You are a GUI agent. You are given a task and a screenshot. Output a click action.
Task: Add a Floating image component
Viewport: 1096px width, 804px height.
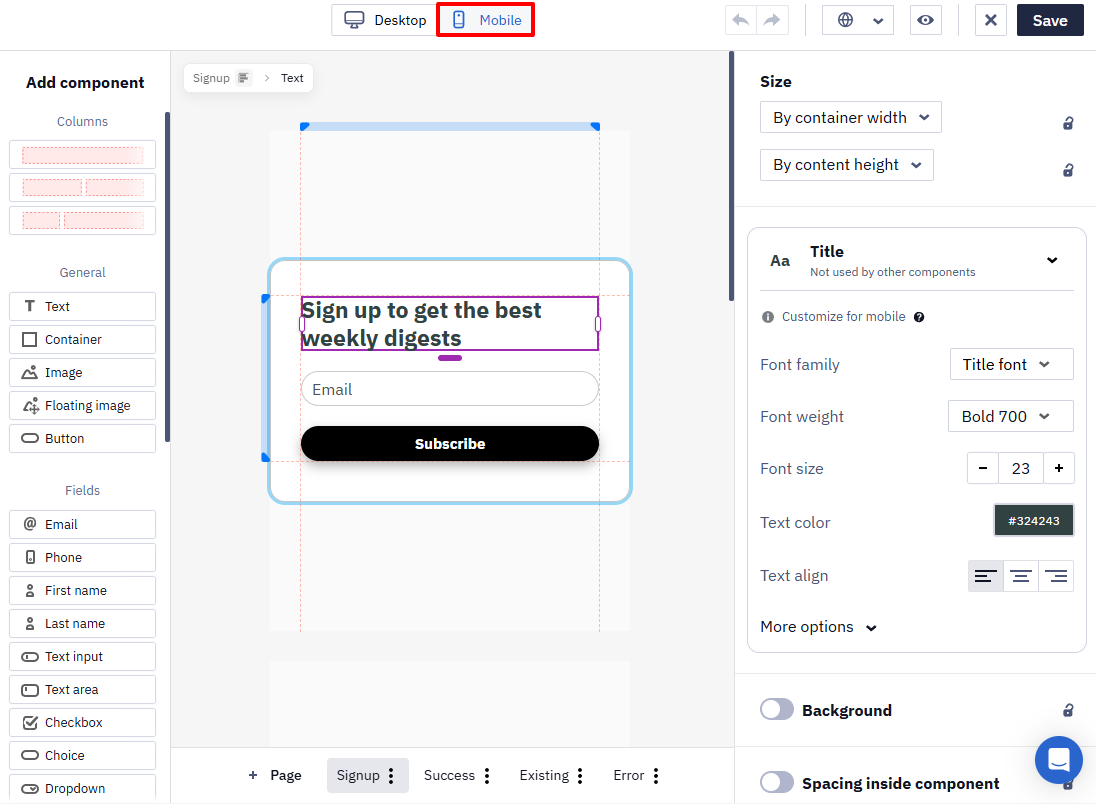(x=82, y=405)
